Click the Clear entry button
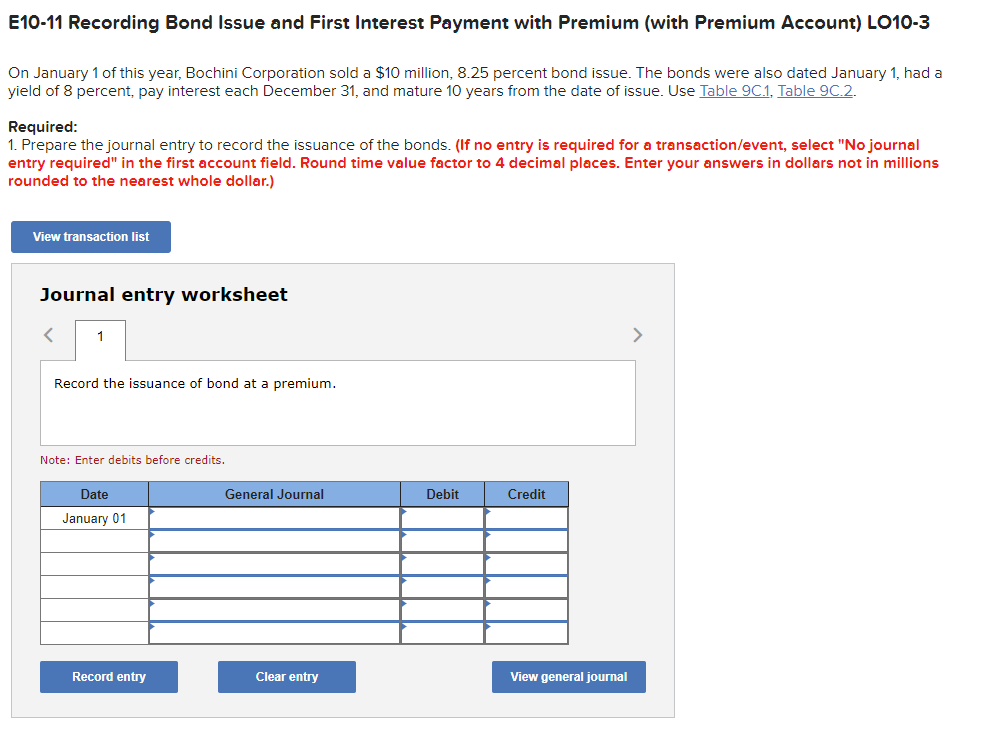The height and width of the screenshot is (742, 1008). [286, 676]
